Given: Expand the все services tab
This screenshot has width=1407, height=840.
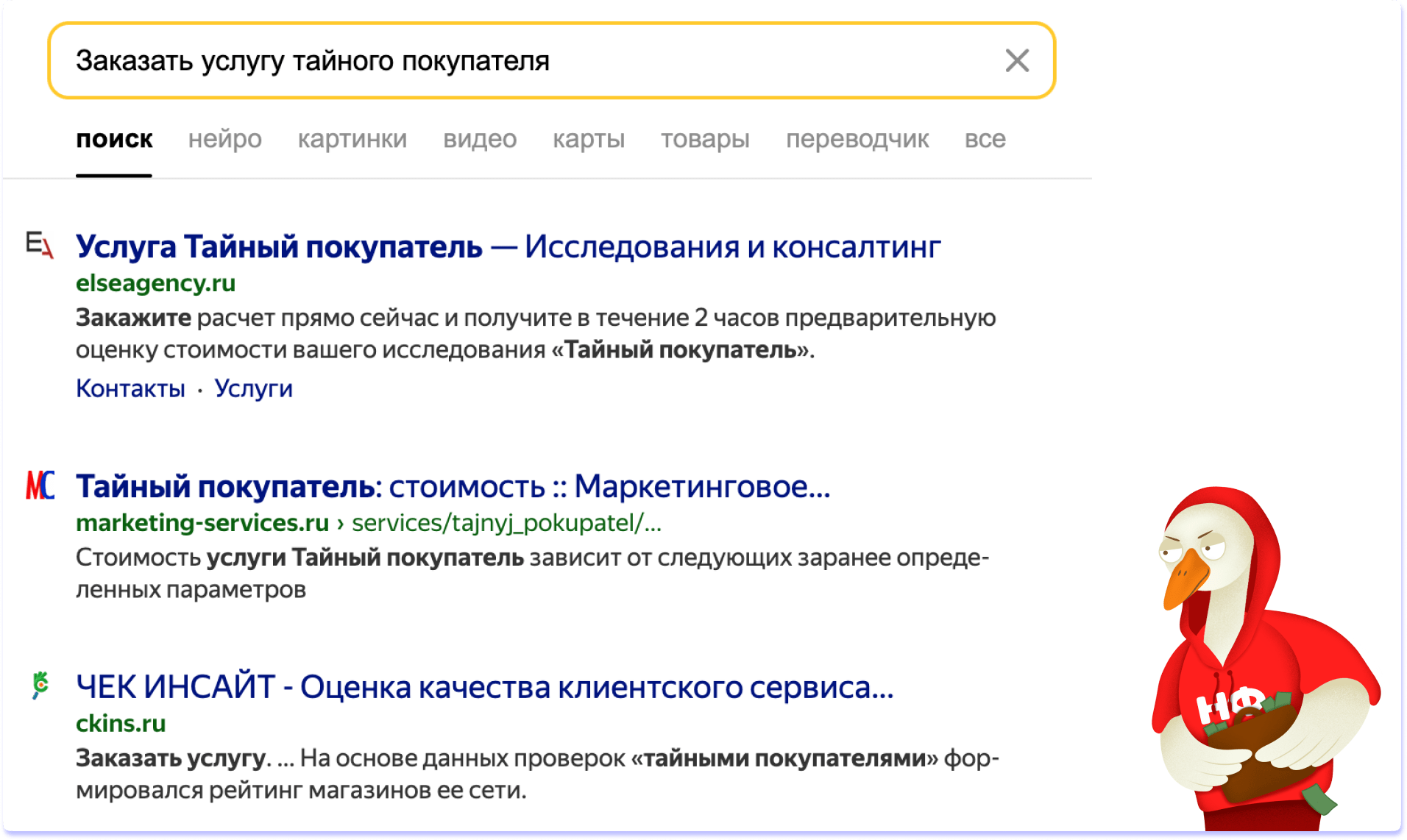Looking at the screenshot, I should coord(985,139).
